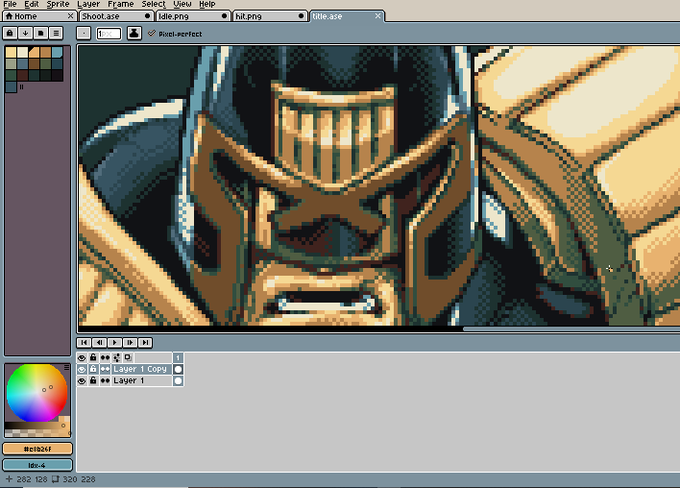Open the Frame menu

pos(121,4)
